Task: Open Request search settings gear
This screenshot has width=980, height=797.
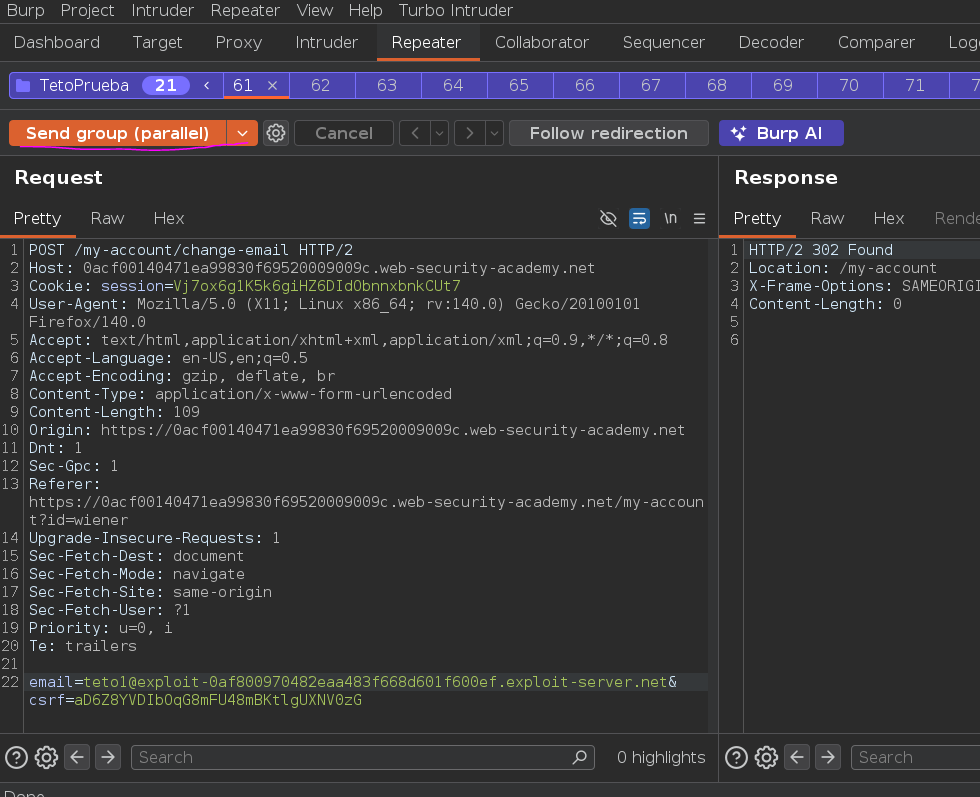Action: [x=46, y=758]
